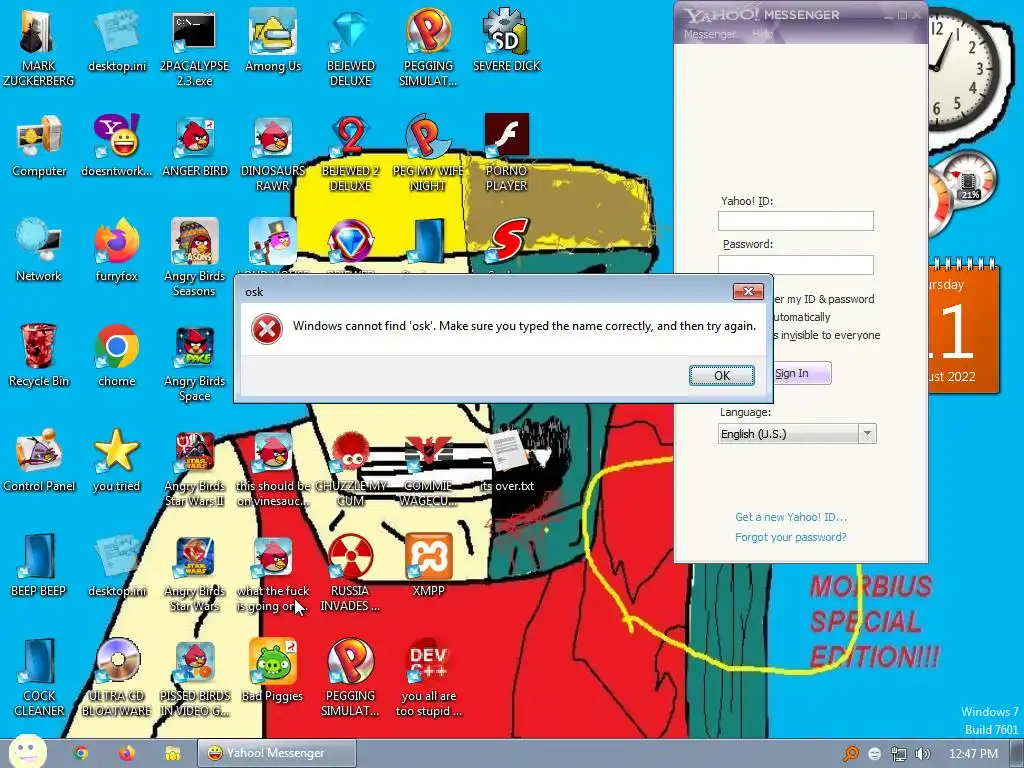Follow the 'Get a new Yahoo! ID...' link

(791, 517)
